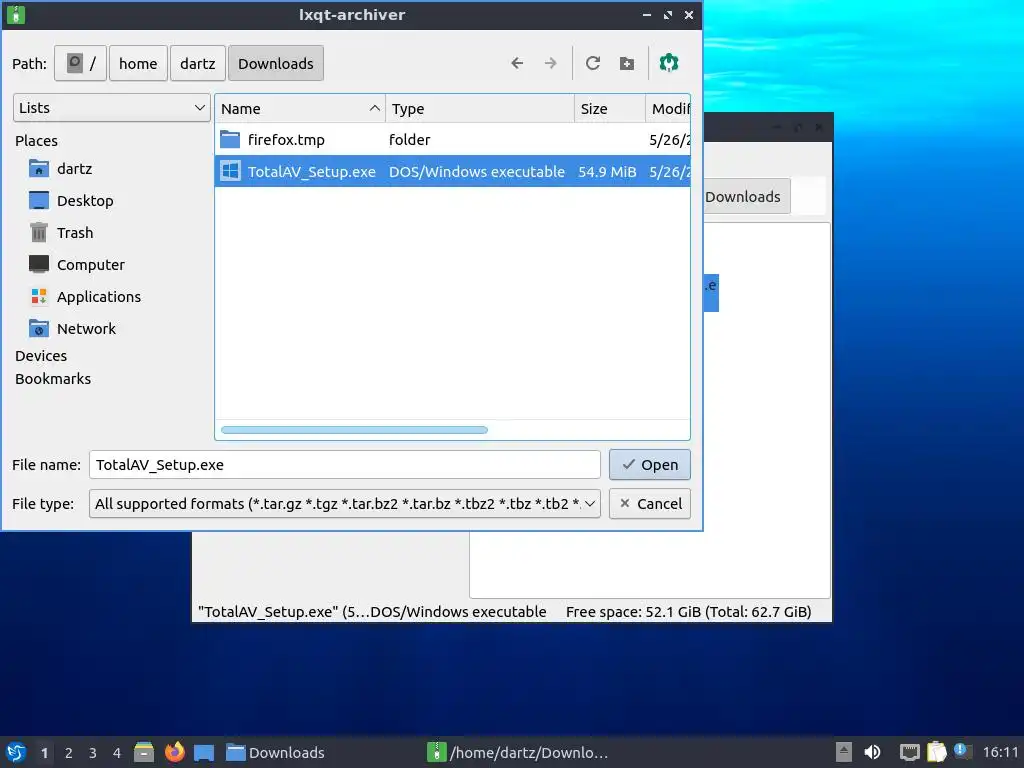The height and width of the screenshot is (768, 1024).
Task: Click the horizontal scrollbar of file list
Action: [354, 430]
